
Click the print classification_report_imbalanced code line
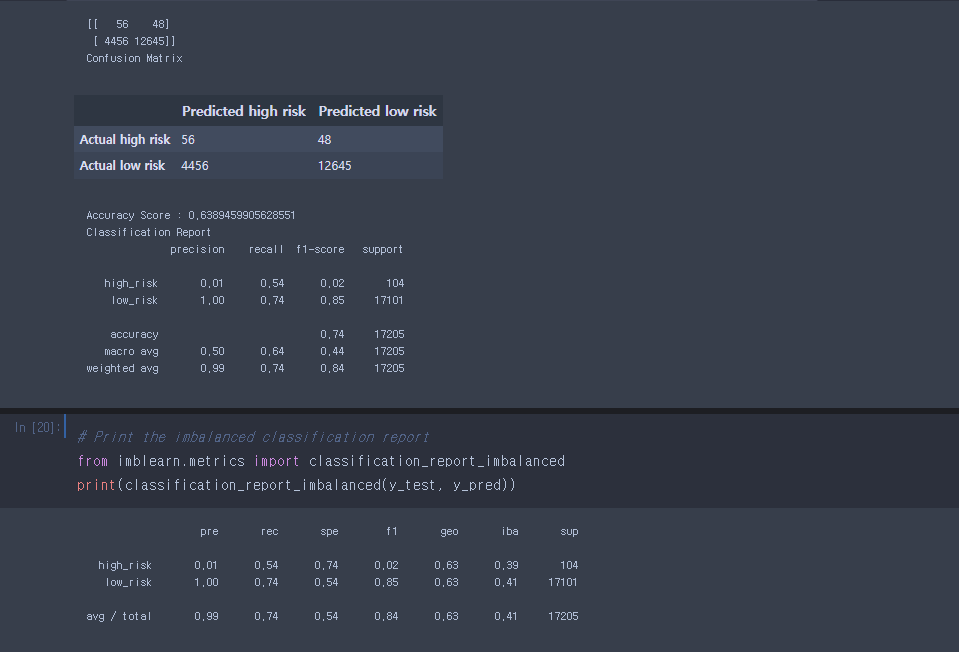(297, 485)
